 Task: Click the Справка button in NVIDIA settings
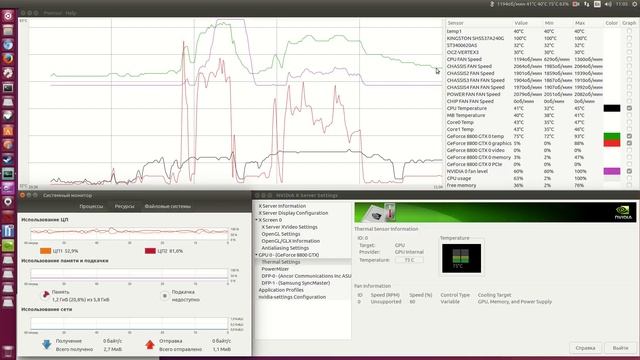pyautogui.click(x=585, y=348)
